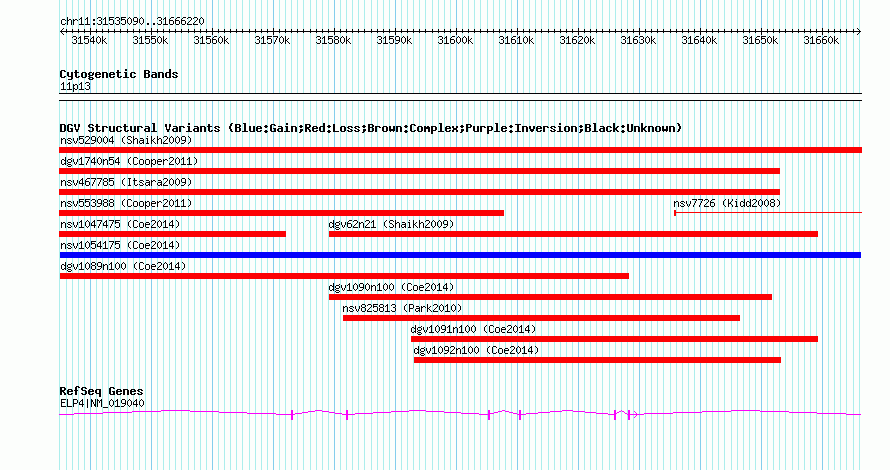Open the nsv1047475 (Coe2014) label
The height and width of the screenshot is (470, 890).
(x=120, y=224)
